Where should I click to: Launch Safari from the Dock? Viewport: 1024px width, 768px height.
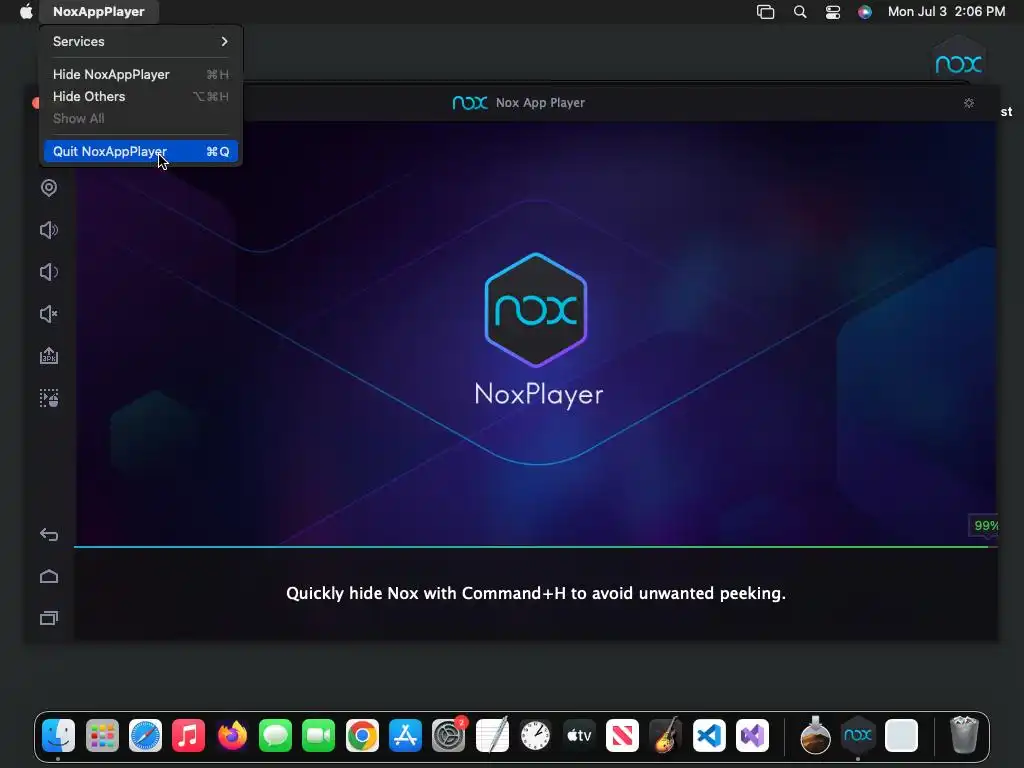[x=145, y=735]
